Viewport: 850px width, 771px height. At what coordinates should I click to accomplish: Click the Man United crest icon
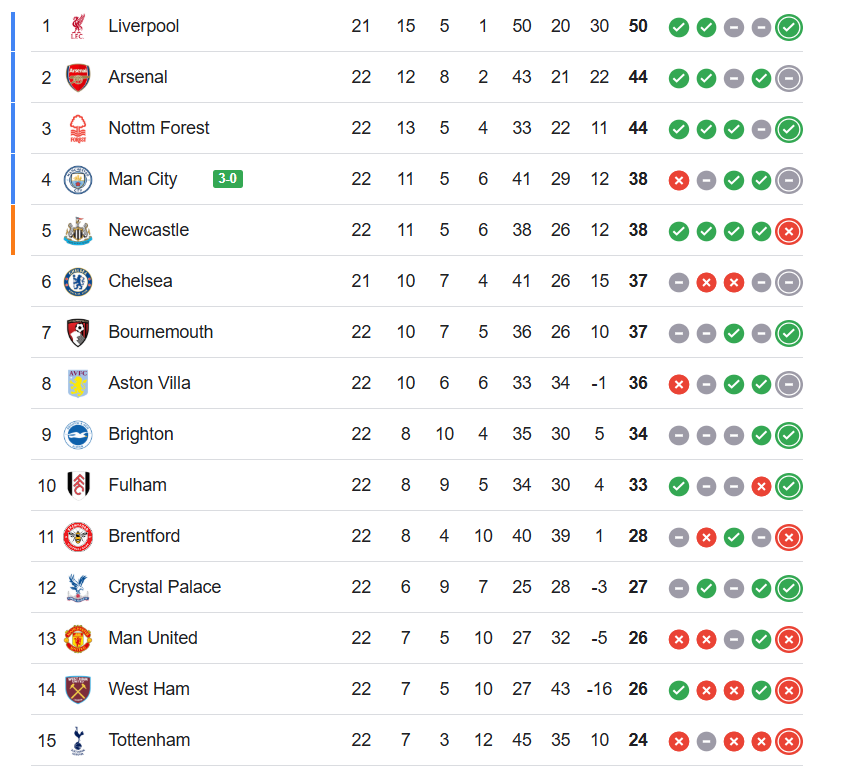click(78, 639)
